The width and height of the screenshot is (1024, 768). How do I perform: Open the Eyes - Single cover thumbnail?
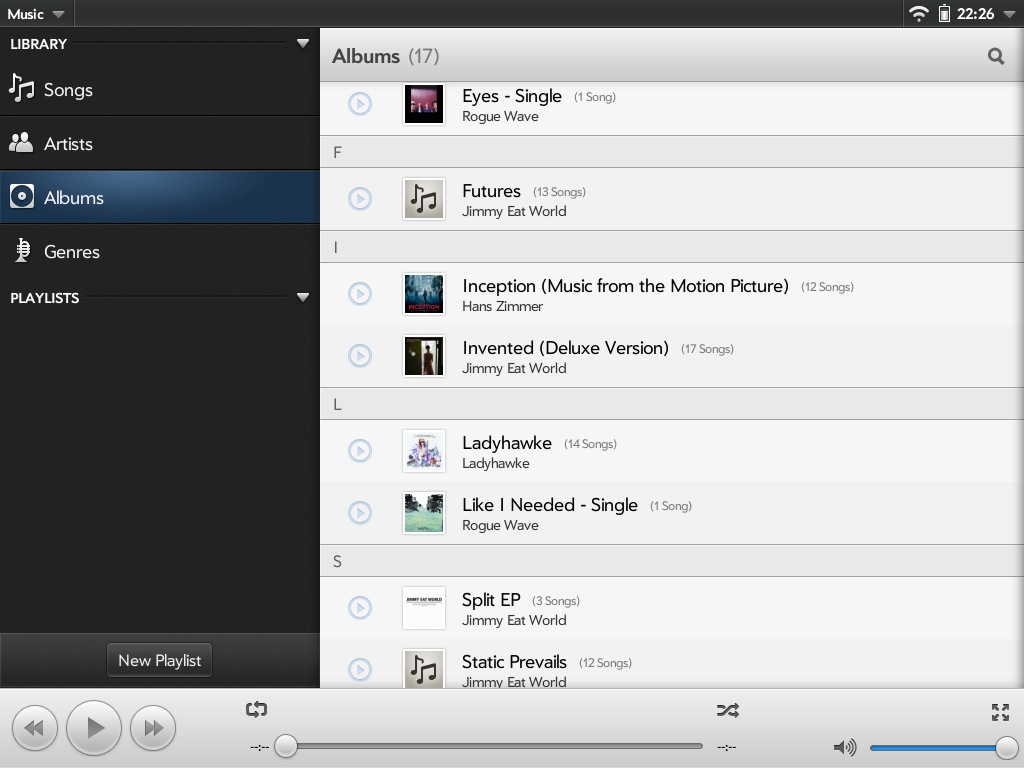[x=424, y=104]
